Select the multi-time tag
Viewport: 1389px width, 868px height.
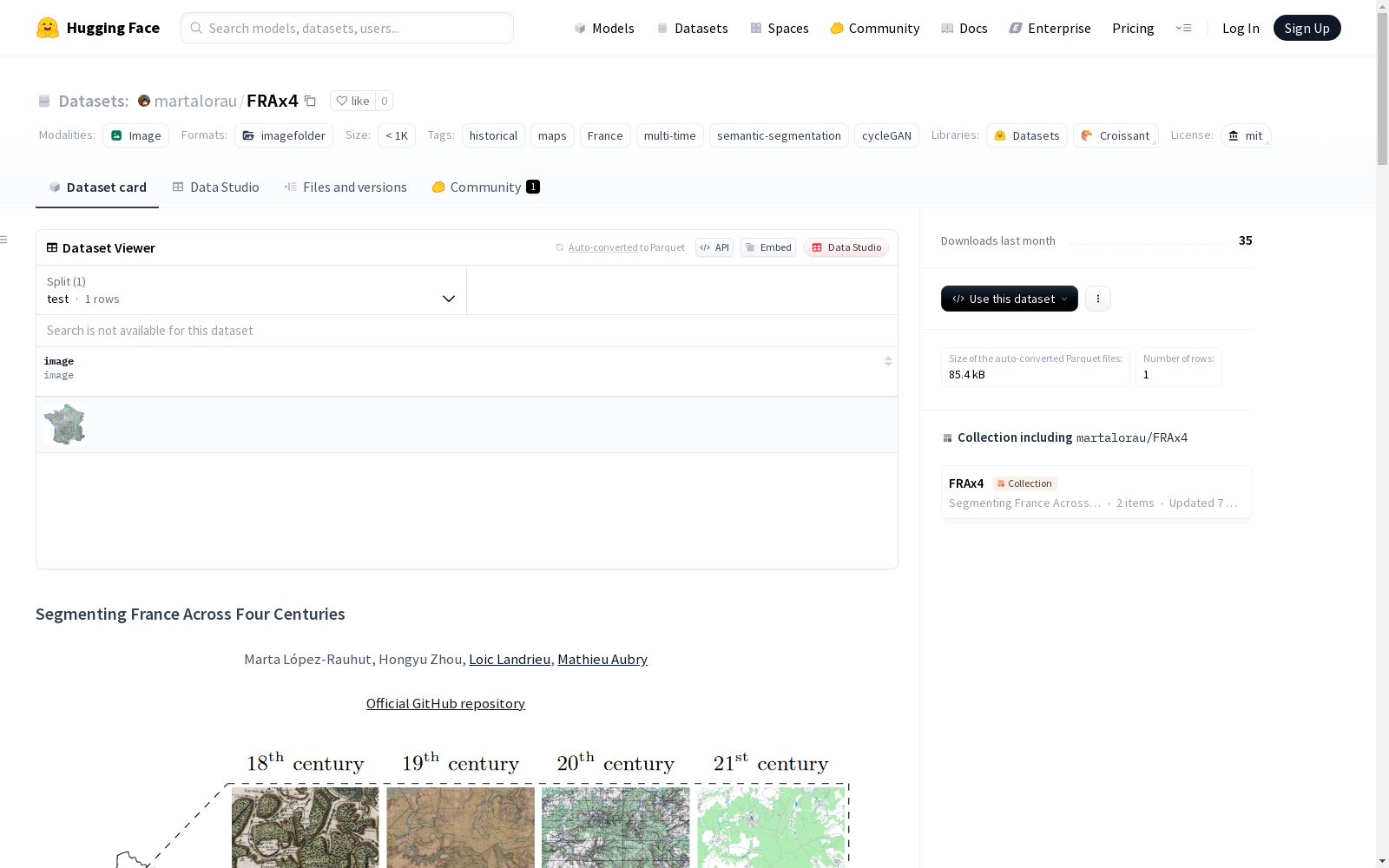(x=670, y=135)
